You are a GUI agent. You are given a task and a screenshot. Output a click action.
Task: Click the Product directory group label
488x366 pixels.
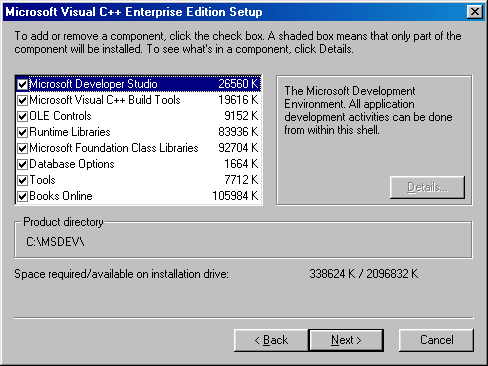[x=63, y=222]
